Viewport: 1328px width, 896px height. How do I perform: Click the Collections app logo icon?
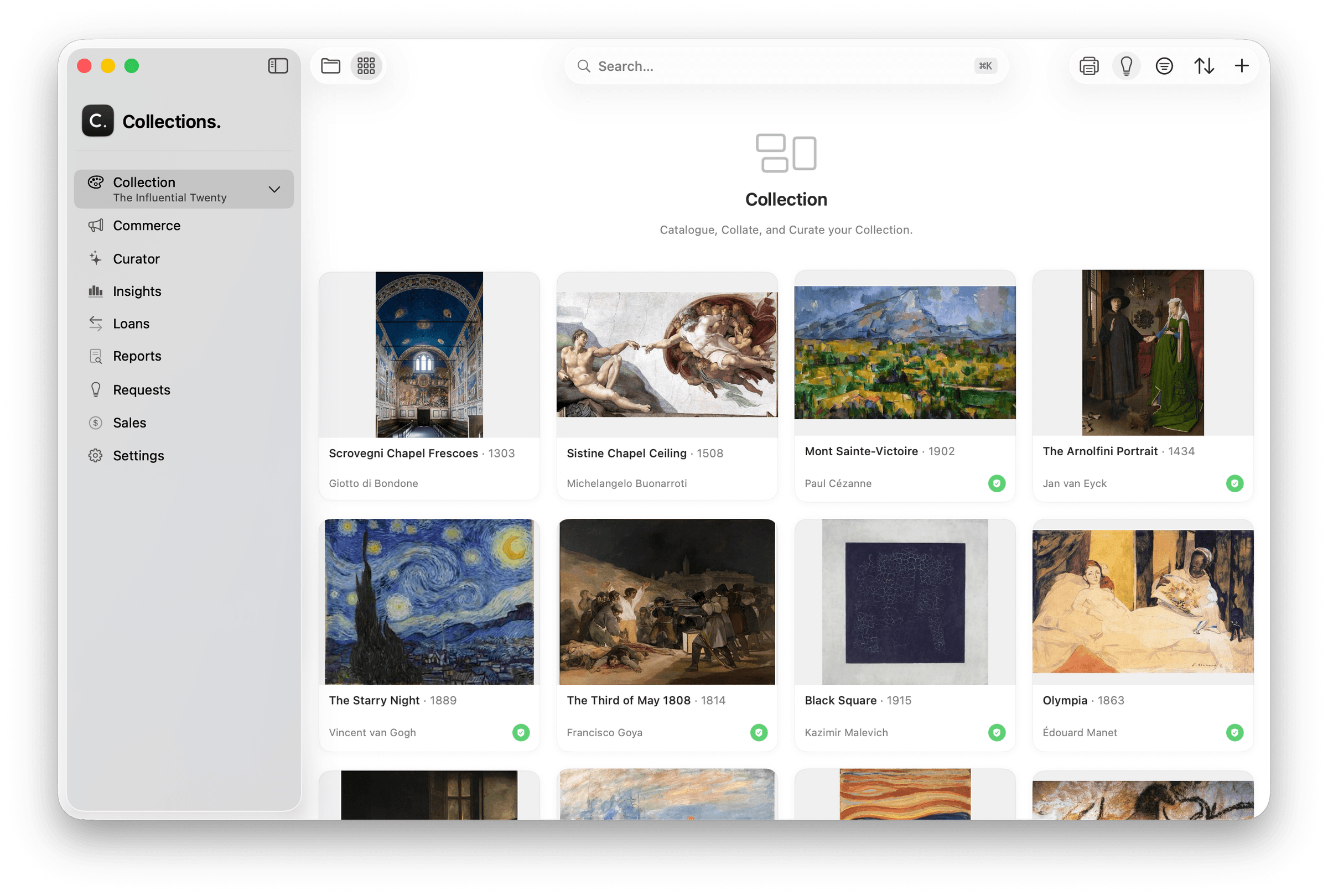coord(98,121)
